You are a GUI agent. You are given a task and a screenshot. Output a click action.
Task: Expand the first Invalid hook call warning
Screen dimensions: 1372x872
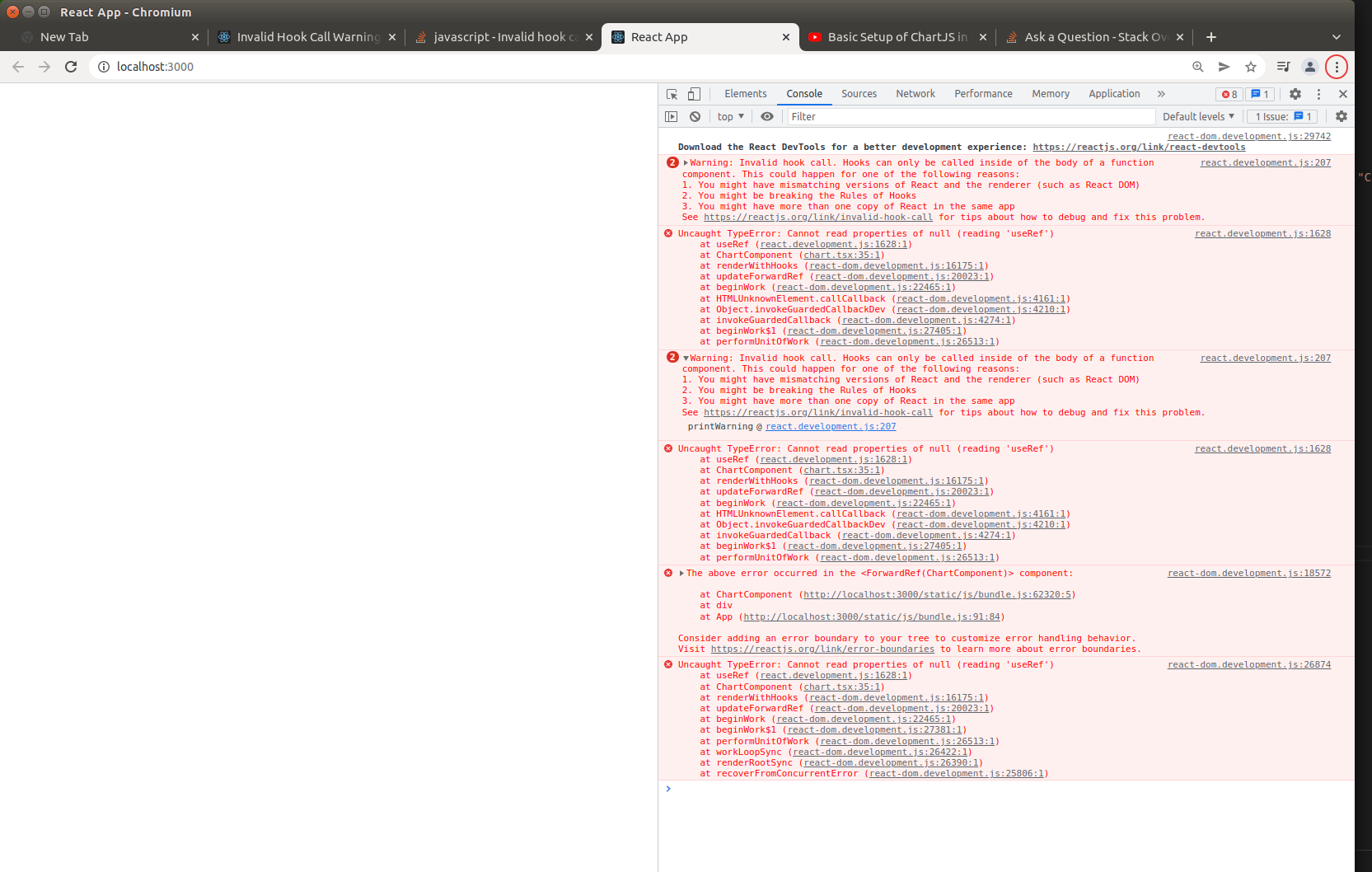[685, 162]
